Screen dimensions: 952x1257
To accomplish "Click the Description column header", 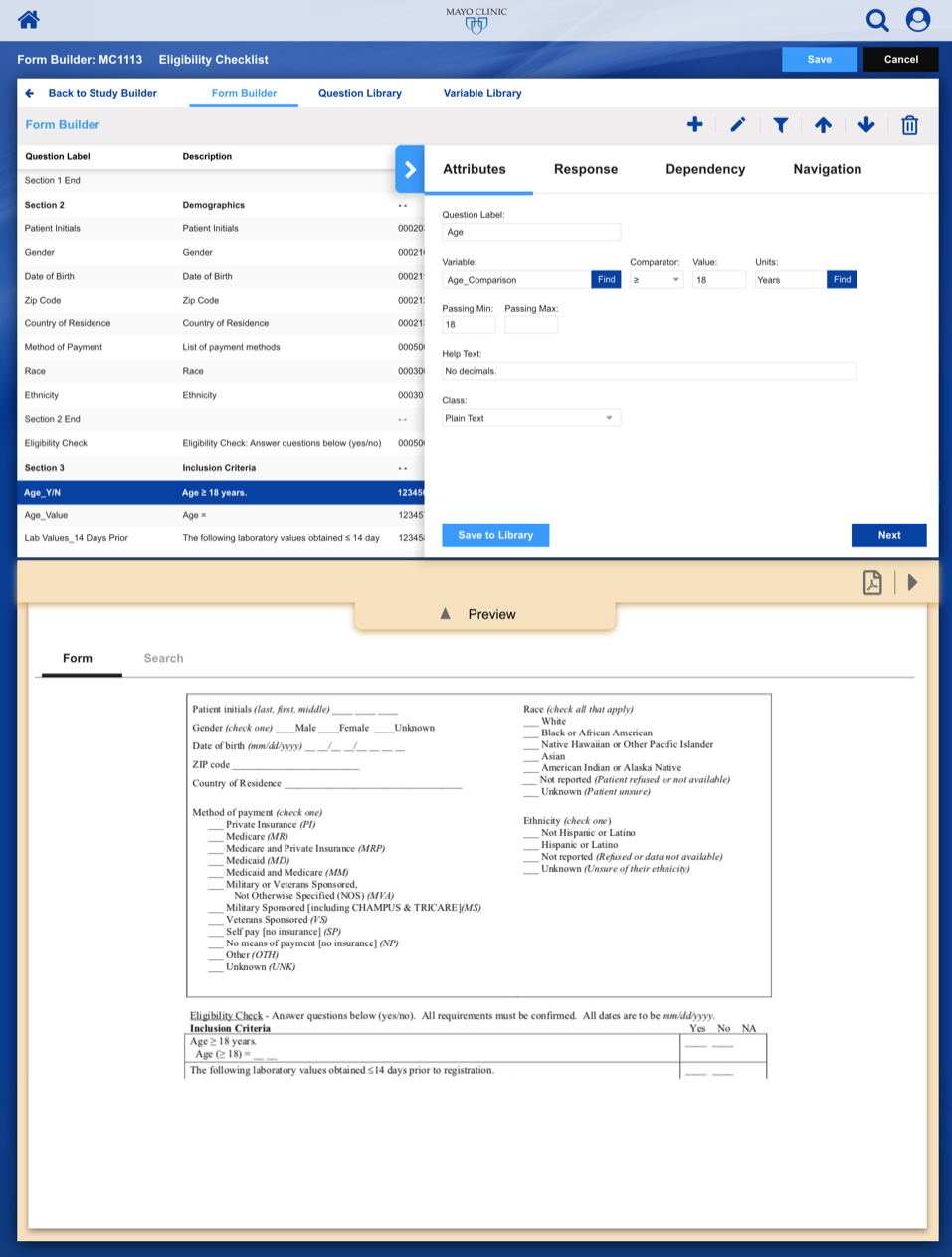I will click(207, 156).
